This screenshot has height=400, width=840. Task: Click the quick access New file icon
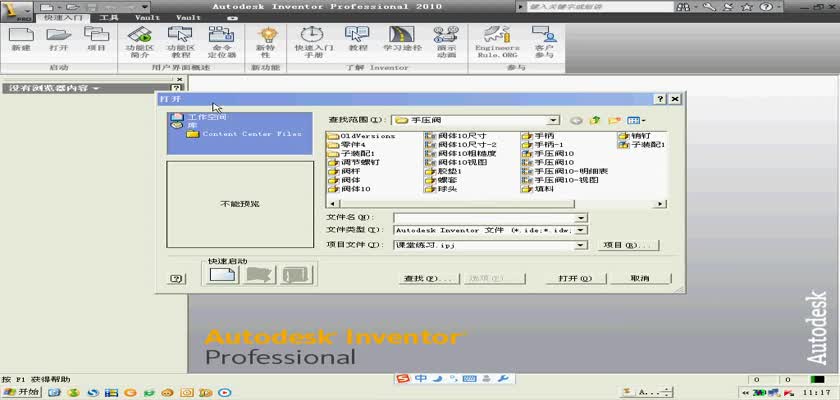coord(46,7)
